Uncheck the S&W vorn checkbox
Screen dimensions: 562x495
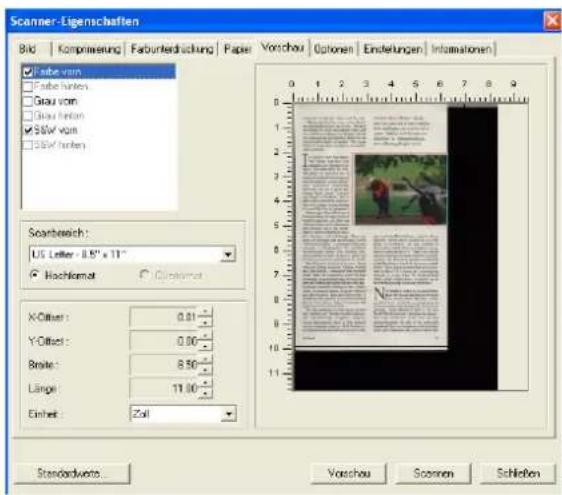click(28, 130)
